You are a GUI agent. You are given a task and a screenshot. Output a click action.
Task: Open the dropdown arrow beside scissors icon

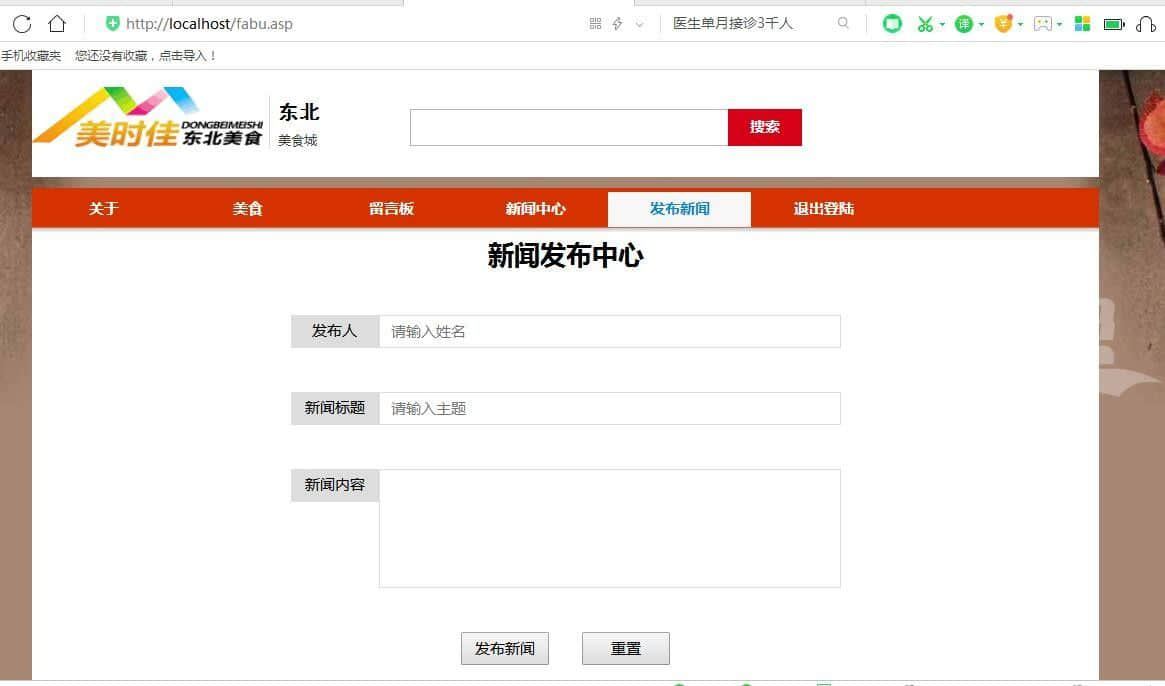click(x=942, y=24)
